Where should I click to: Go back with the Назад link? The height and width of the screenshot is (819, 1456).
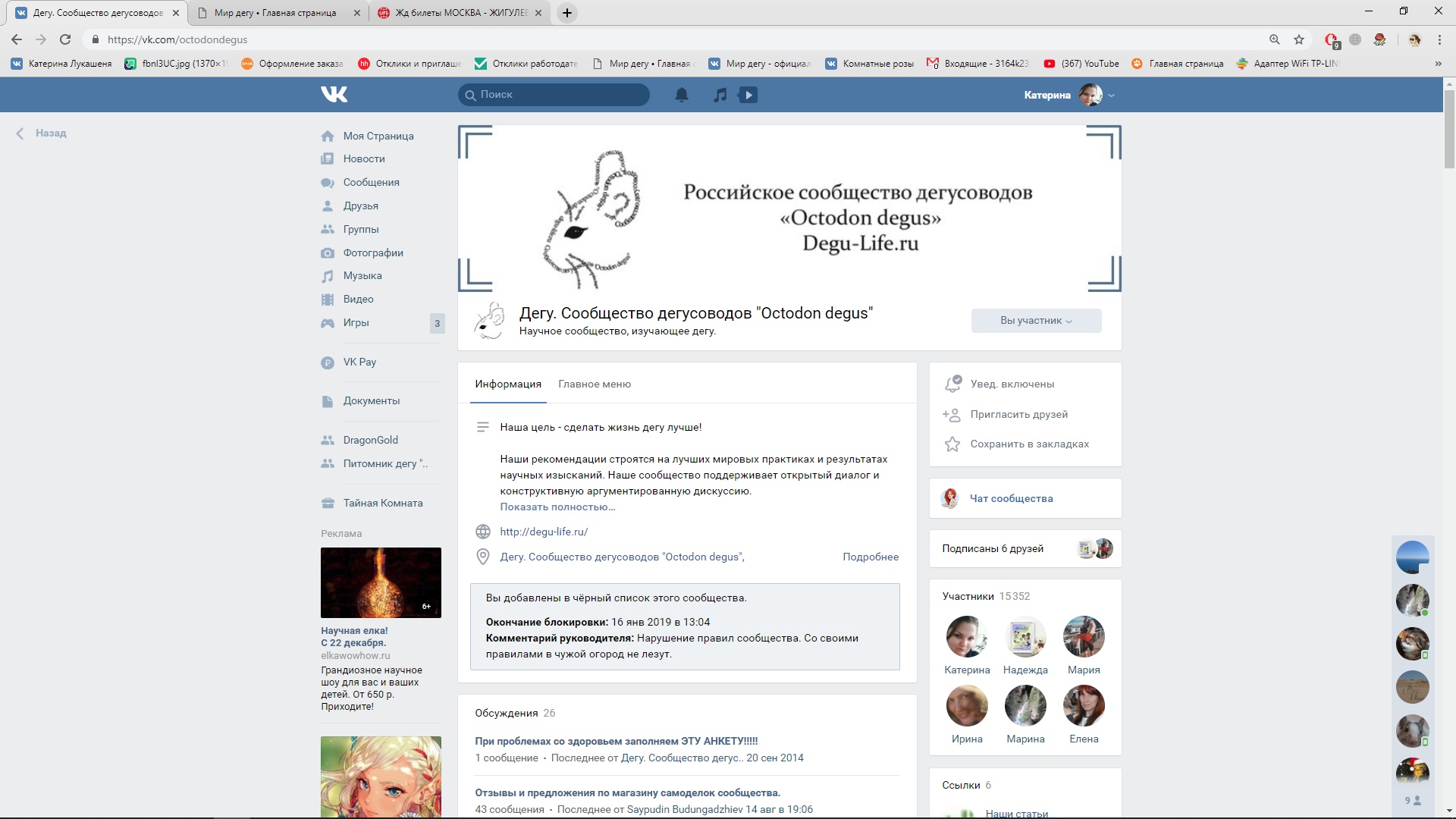click(x=42, y=133)
